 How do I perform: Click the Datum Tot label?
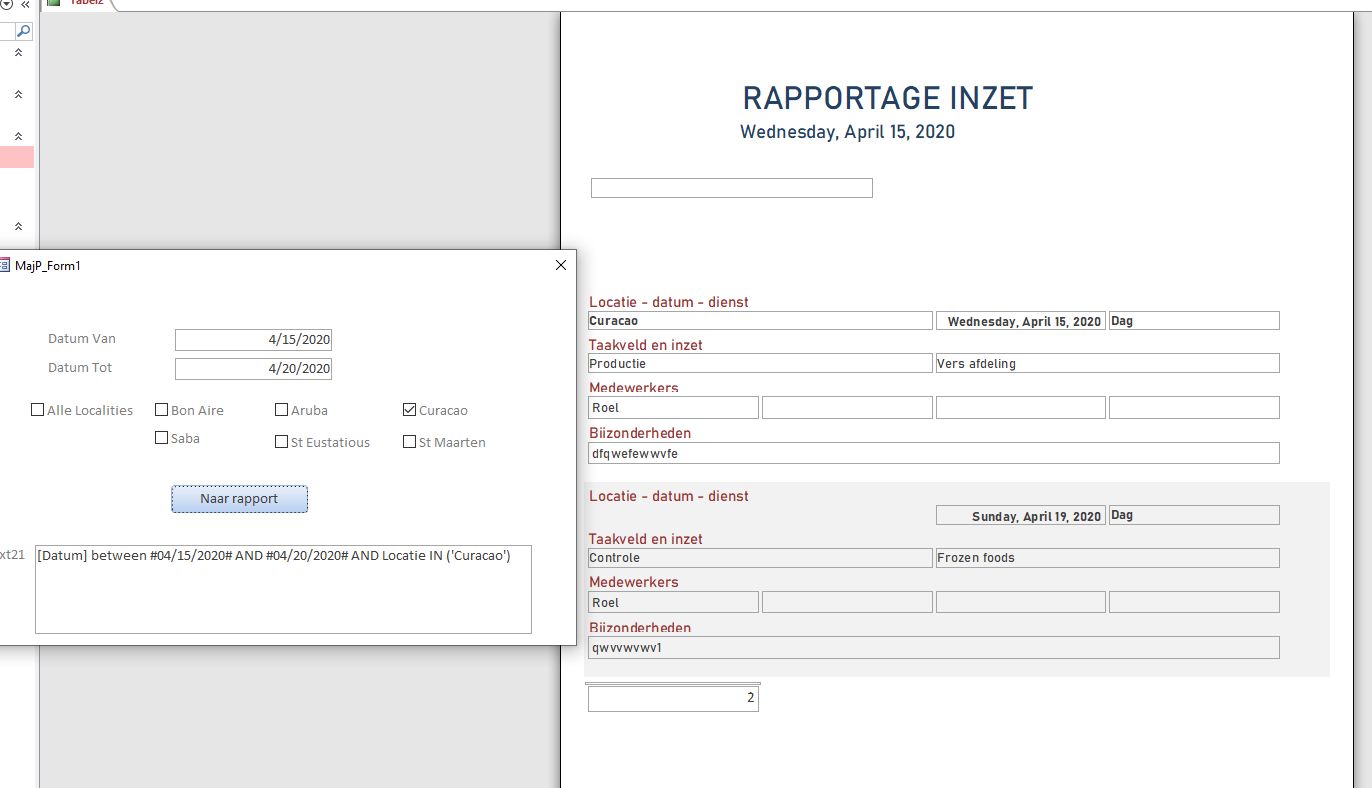coord(80,368)
